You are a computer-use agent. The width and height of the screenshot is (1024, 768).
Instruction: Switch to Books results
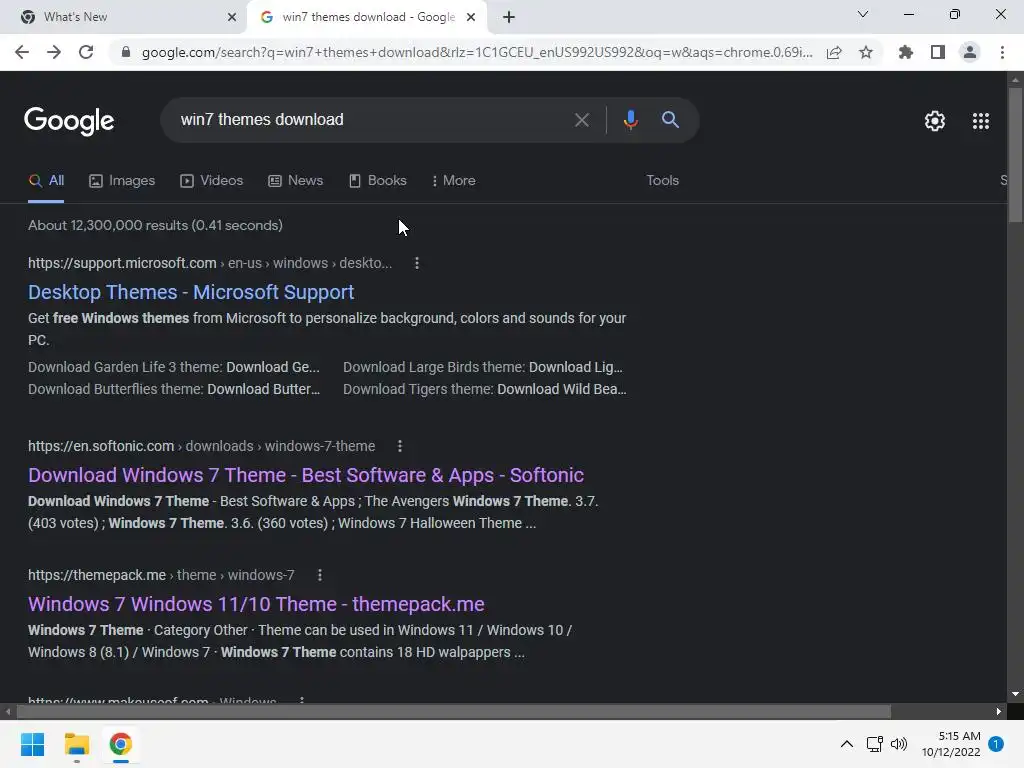(x=377, y=181)
